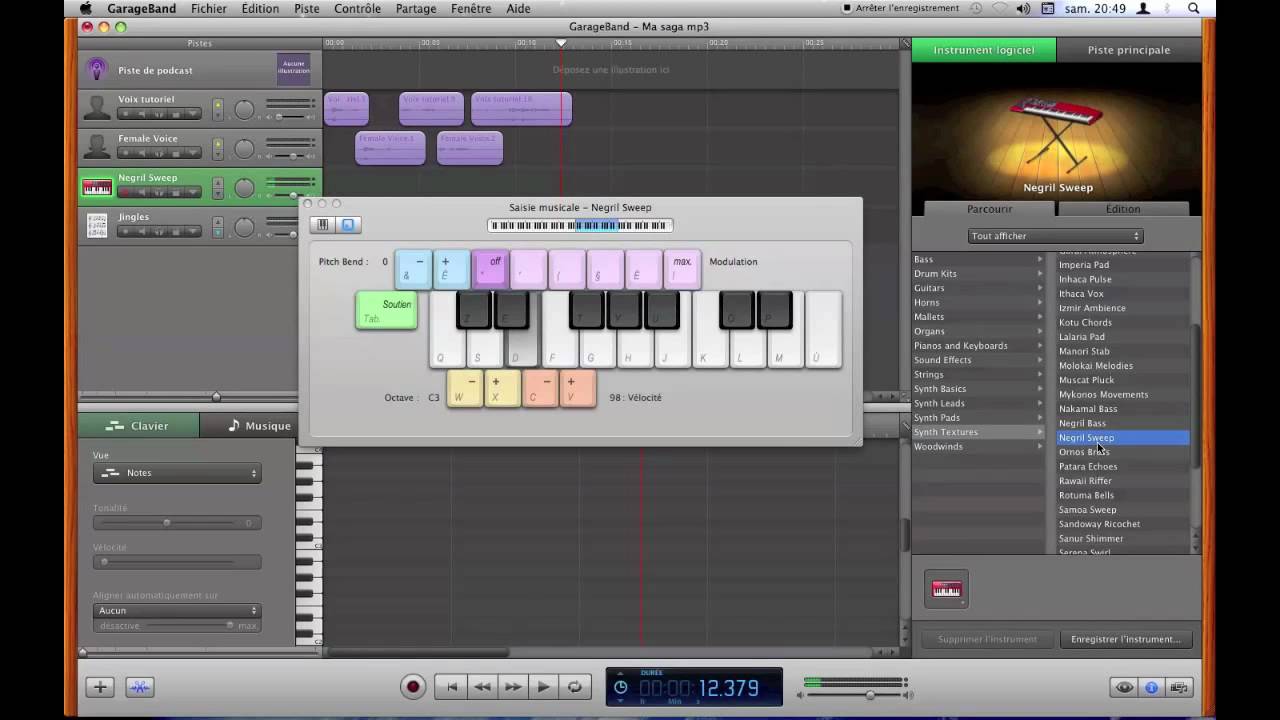Screen dimensions: 1280x720
Task: Click the system volume icon in menu bar
Action: 1023,9
